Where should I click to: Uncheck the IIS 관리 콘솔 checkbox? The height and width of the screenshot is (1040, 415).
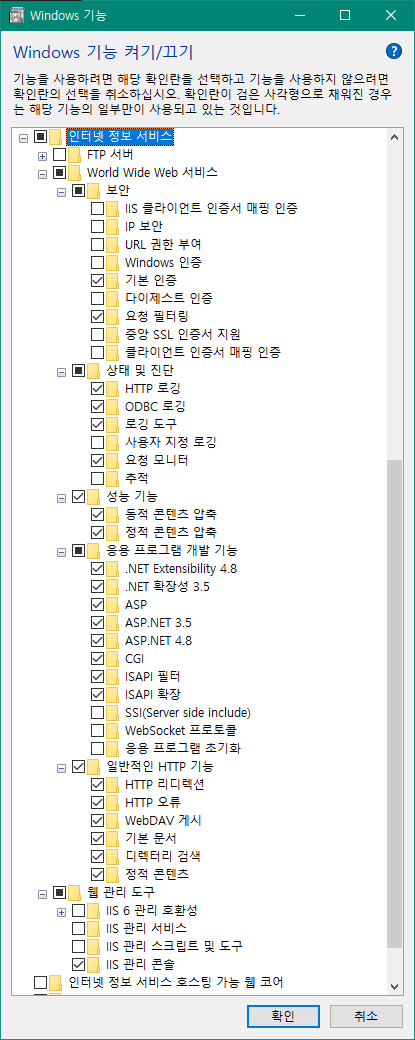78,963
